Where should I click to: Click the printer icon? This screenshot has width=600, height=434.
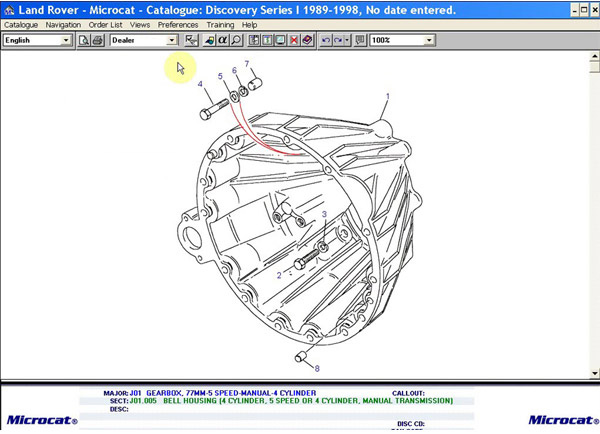coord(98,40)
